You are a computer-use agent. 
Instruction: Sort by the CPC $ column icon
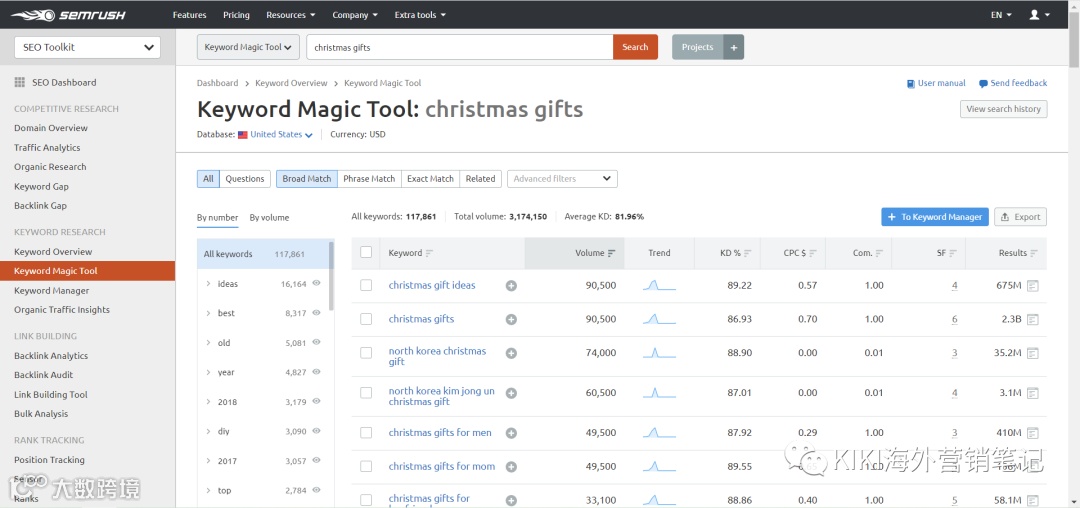click(x=813, y=253)
